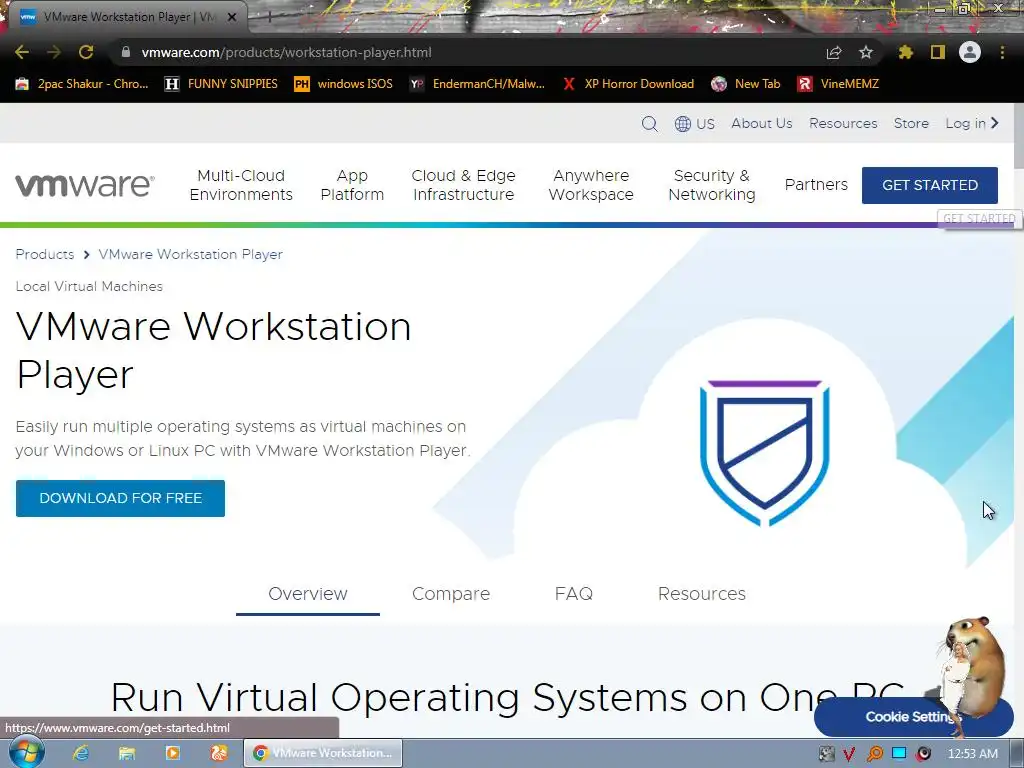Image resolution: width=1024 pixels, height=768 pixels.
Task: Click DOWNLOAD FOR FREE button
Action: click(120, 498)
